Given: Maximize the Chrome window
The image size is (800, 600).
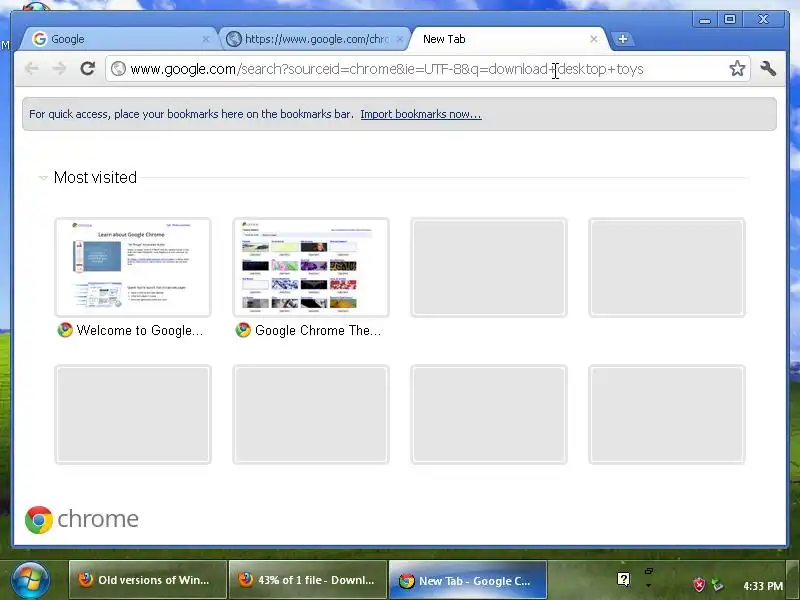Looking at the screenshot, I should [730, 19].
